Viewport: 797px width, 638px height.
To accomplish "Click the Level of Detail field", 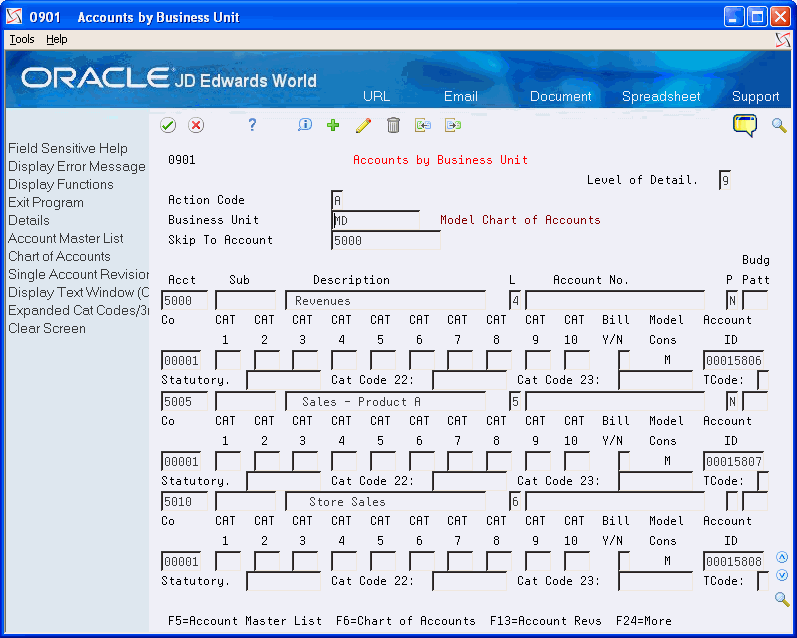I will 725,180.
